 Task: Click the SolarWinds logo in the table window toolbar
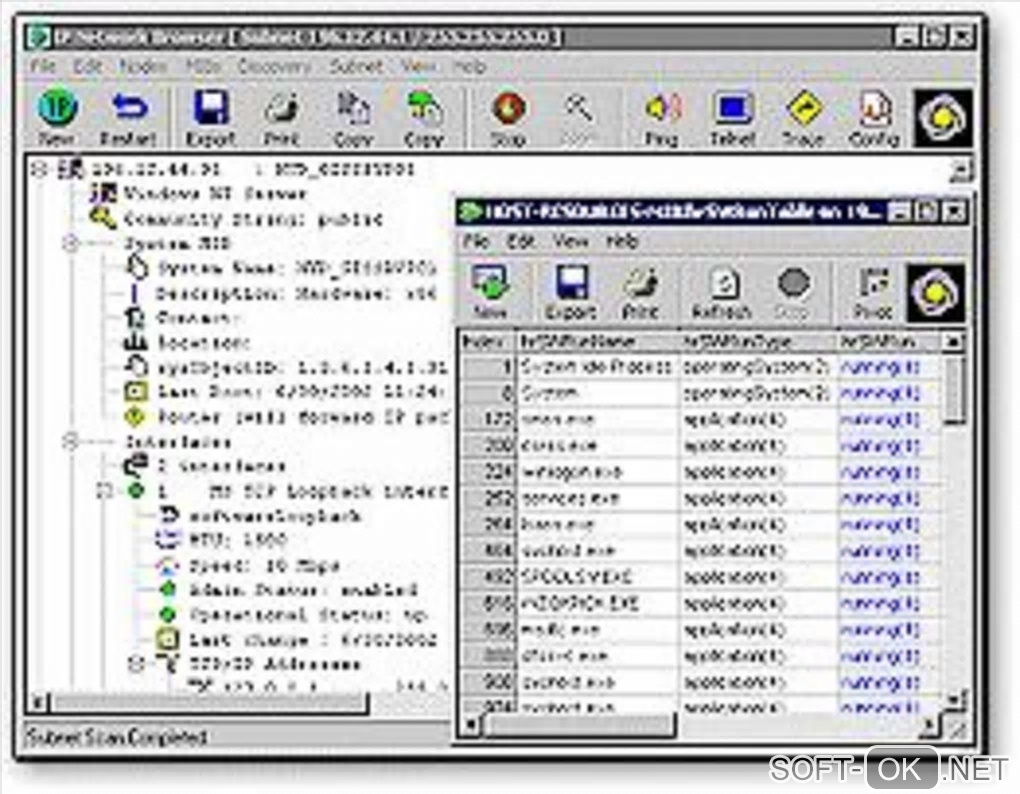click(x=935, y=293)
